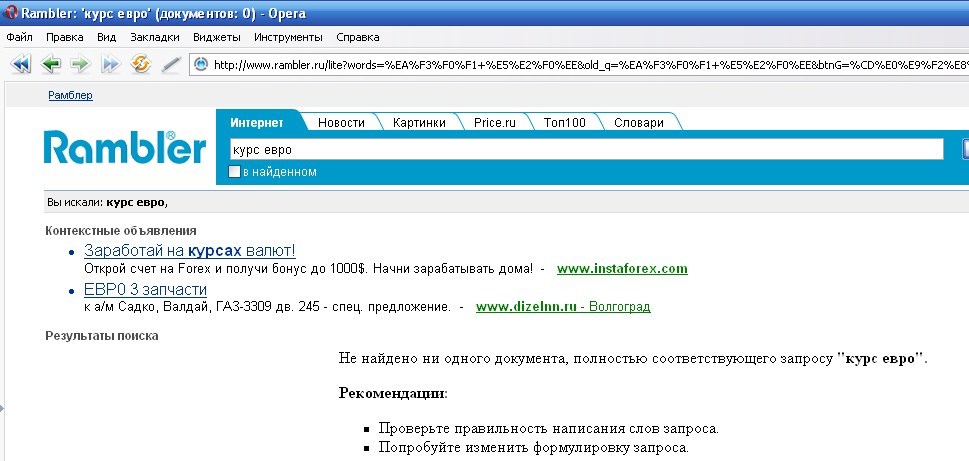
Task: Reload the page with the orange refresh icon
Action: [x=140, y=64]
